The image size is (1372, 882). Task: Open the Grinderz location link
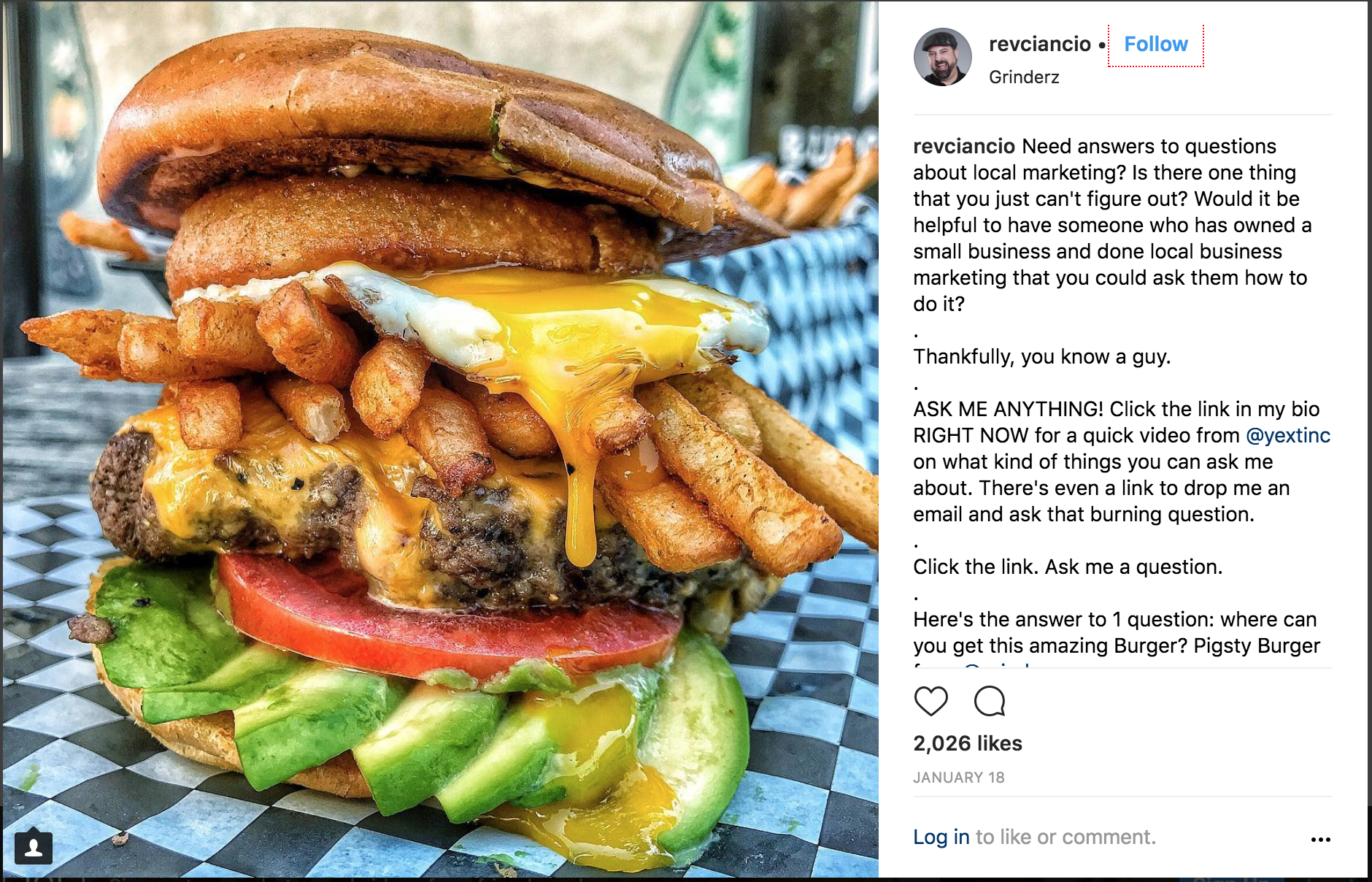(x=1024, y=77)
